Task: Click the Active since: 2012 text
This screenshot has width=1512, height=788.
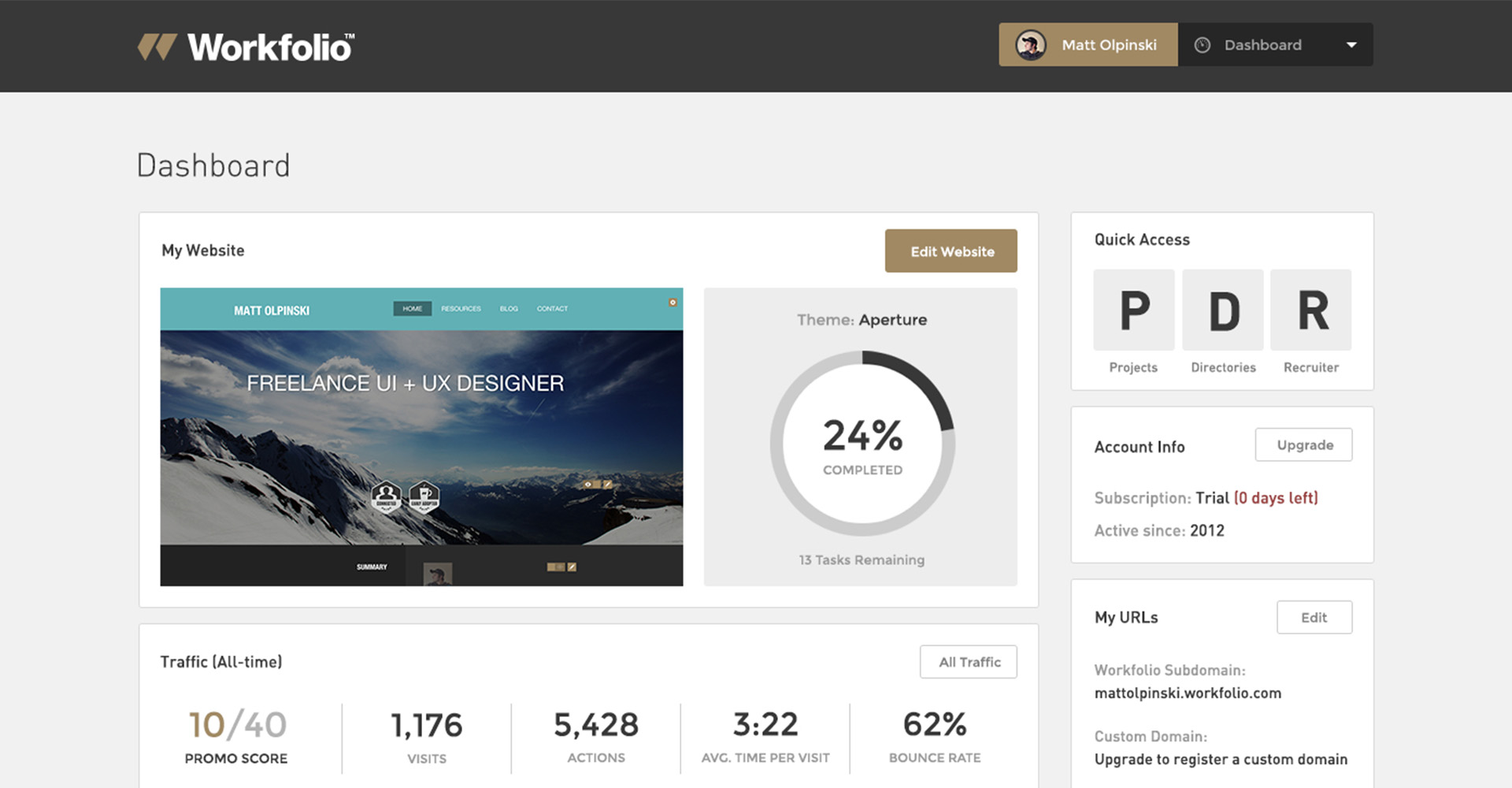Action: [1159, 531]
